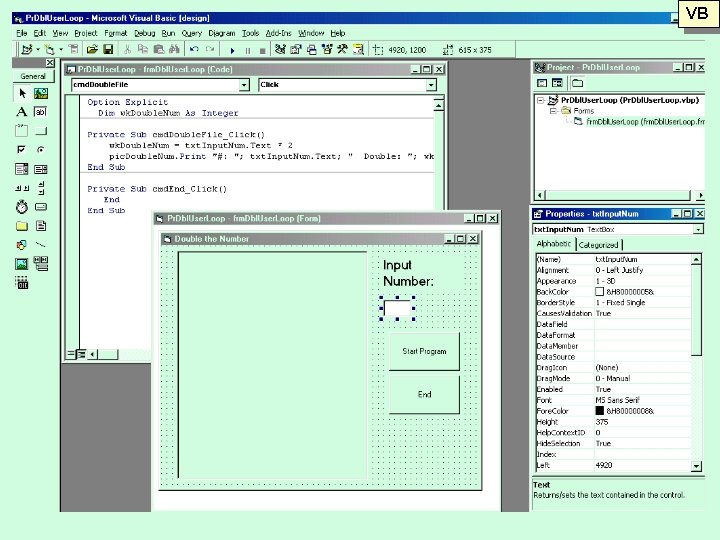Screen dimensions: 720x540
Task: Click the Find binoculars toolbar icon
Action: 174,49
